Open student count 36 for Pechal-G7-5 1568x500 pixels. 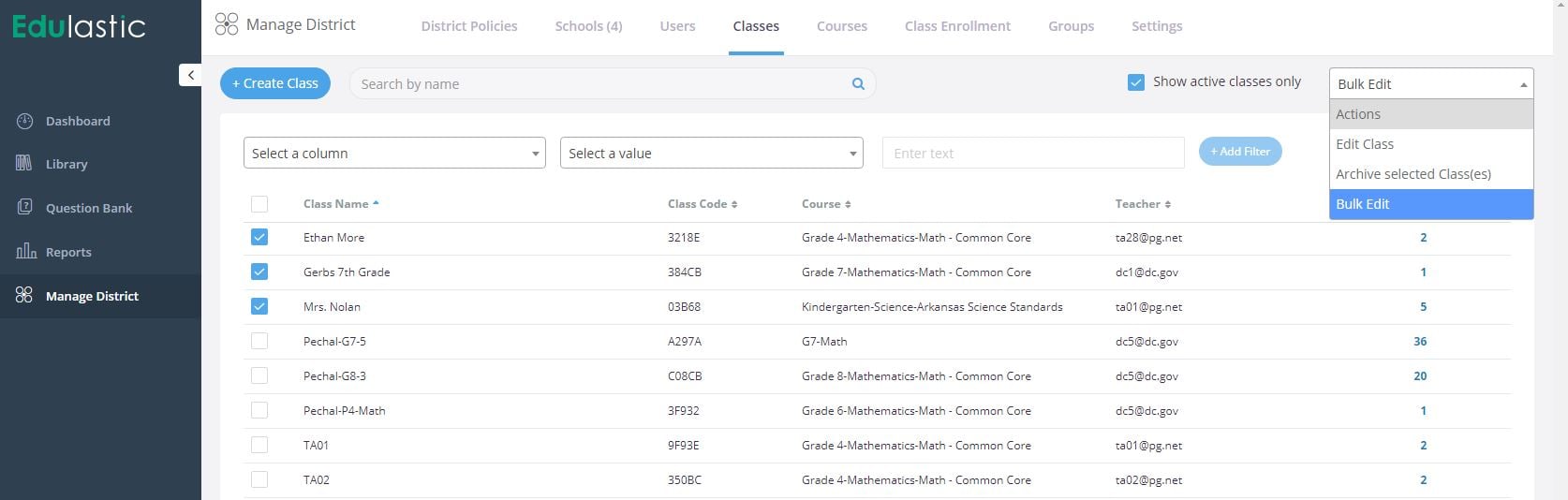click(1420, 342)
